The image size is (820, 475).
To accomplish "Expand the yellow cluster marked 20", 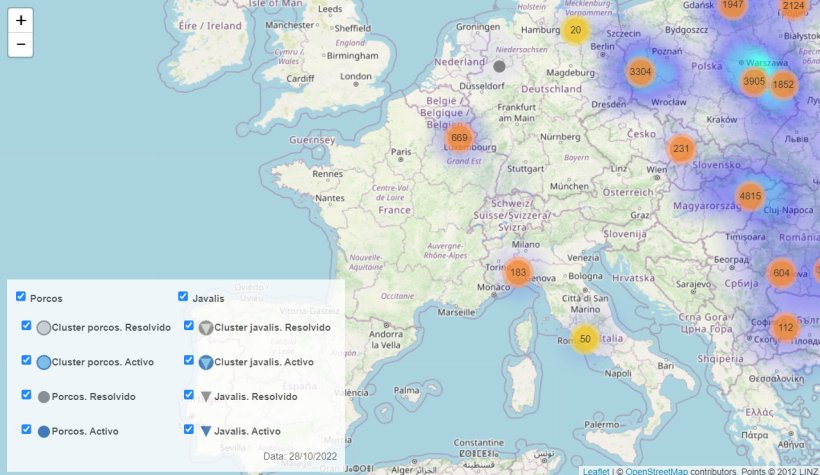I will pos(575,30).
